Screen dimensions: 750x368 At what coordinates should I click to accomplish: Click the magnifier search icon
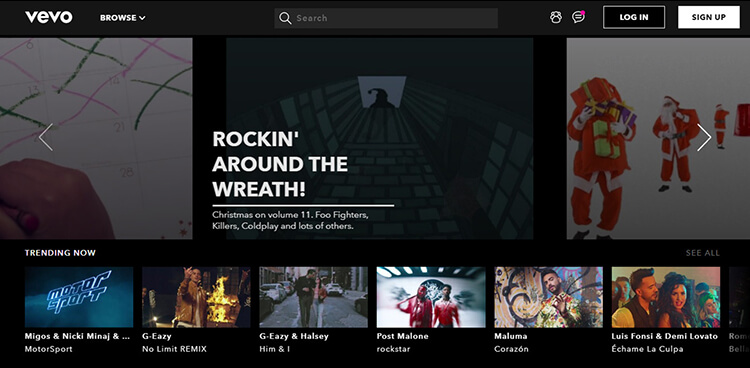click(285, 18)
